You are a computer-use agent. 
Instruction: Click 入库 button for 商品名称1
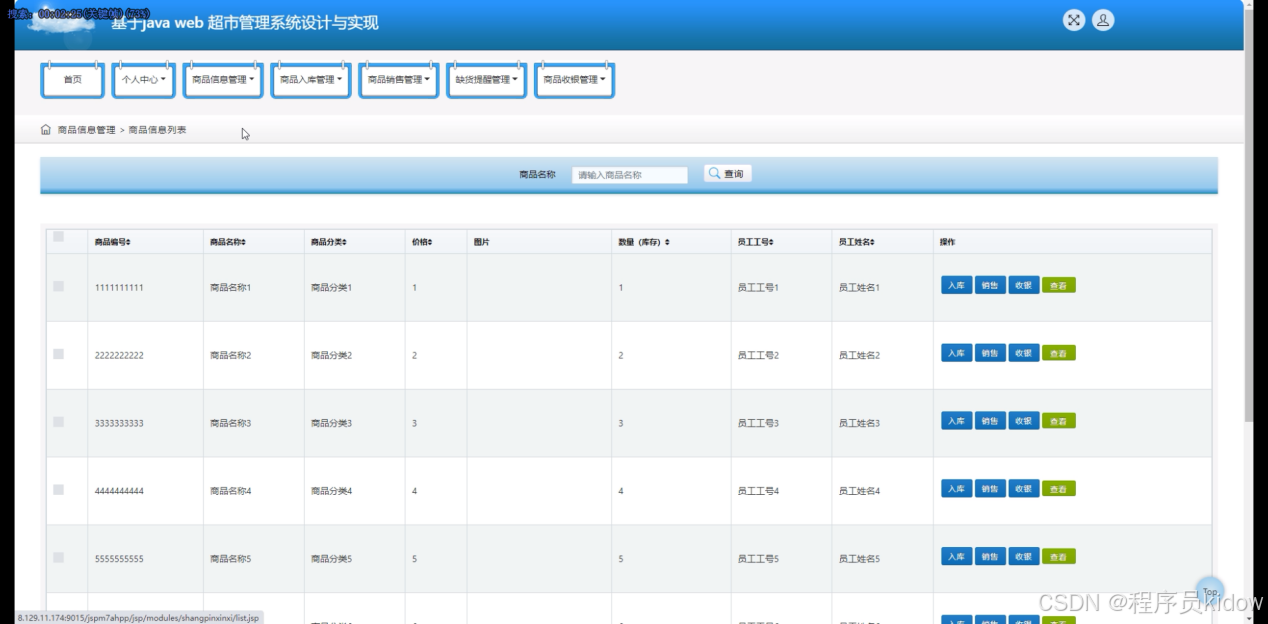coord(957,285)
